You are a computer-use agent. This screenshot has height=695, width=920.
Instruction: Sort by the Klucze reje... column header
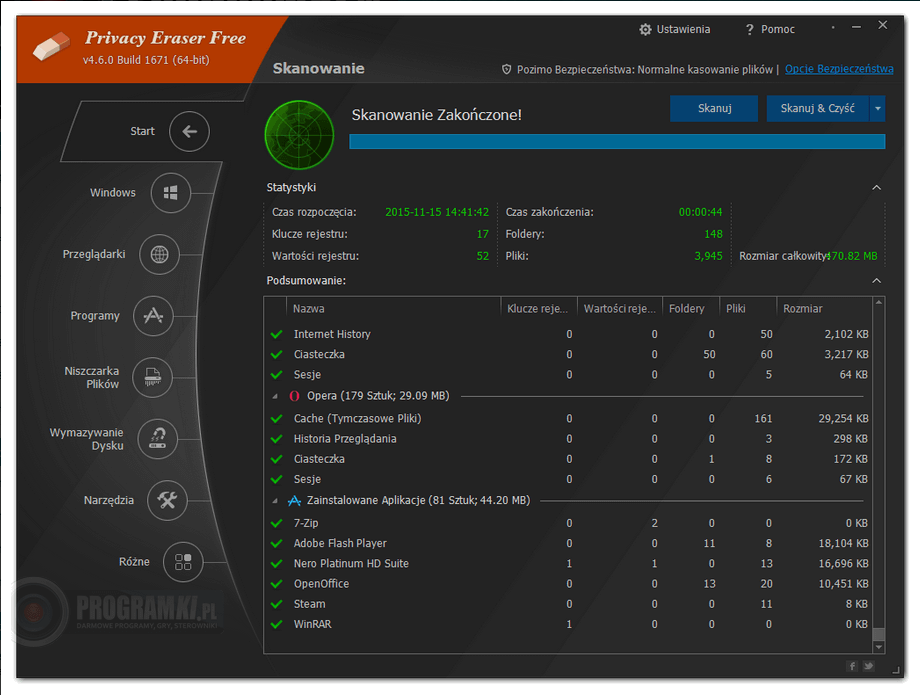pyautogui.click(x=539, y=308)
